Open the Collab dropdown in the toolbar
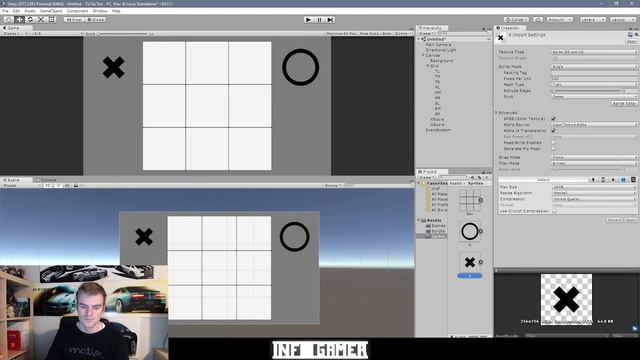 pos(516,20)
